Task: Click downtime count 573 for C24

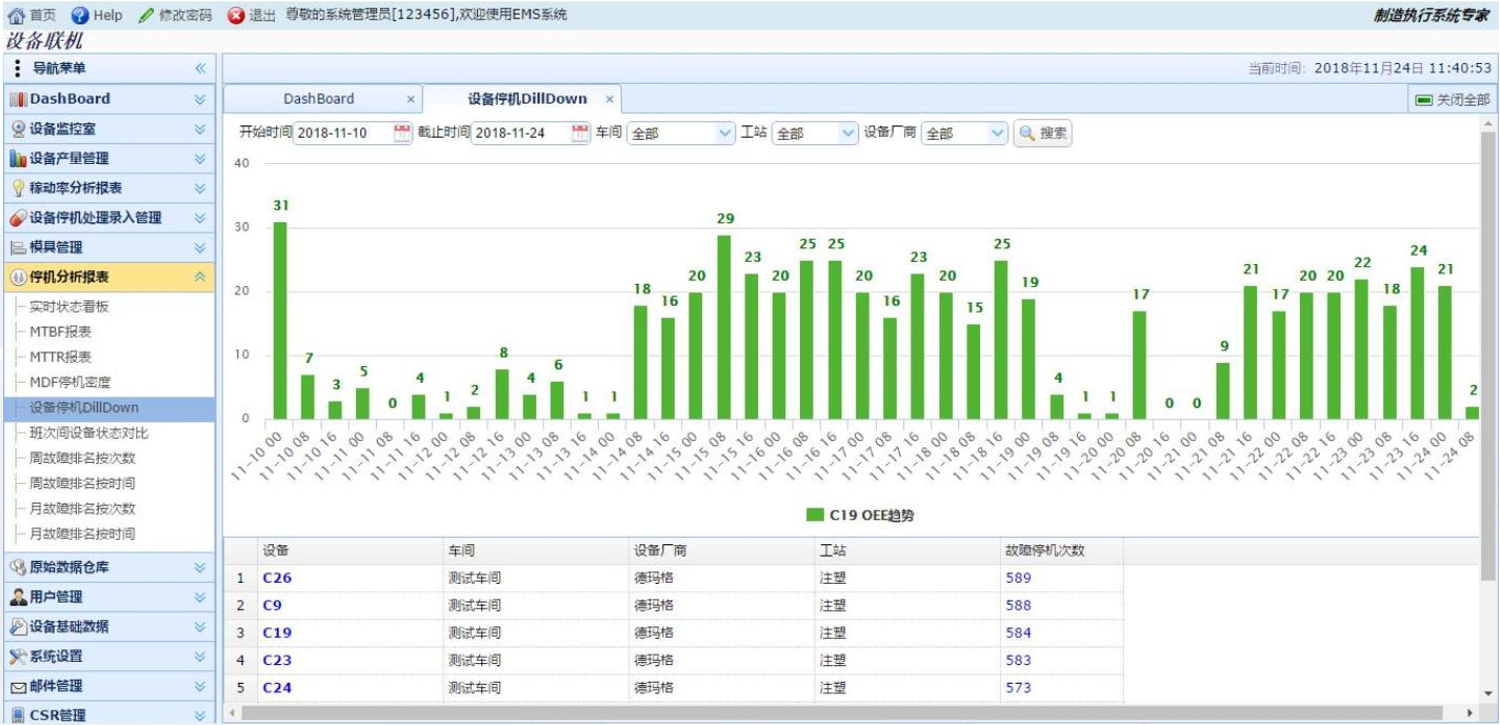Action: 1018,688
